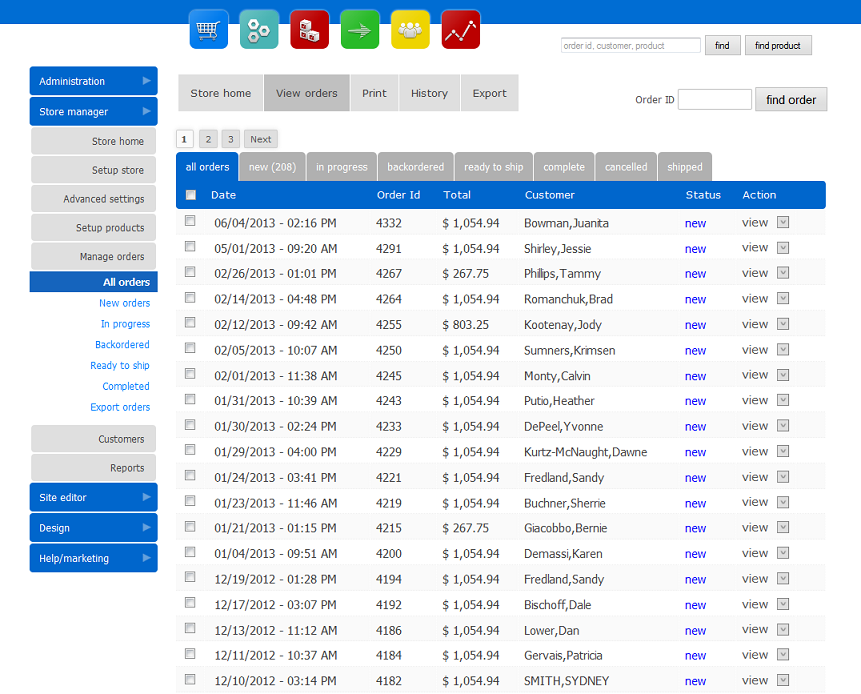Click the blue shopping cart icon

click(x=209, y=30)
